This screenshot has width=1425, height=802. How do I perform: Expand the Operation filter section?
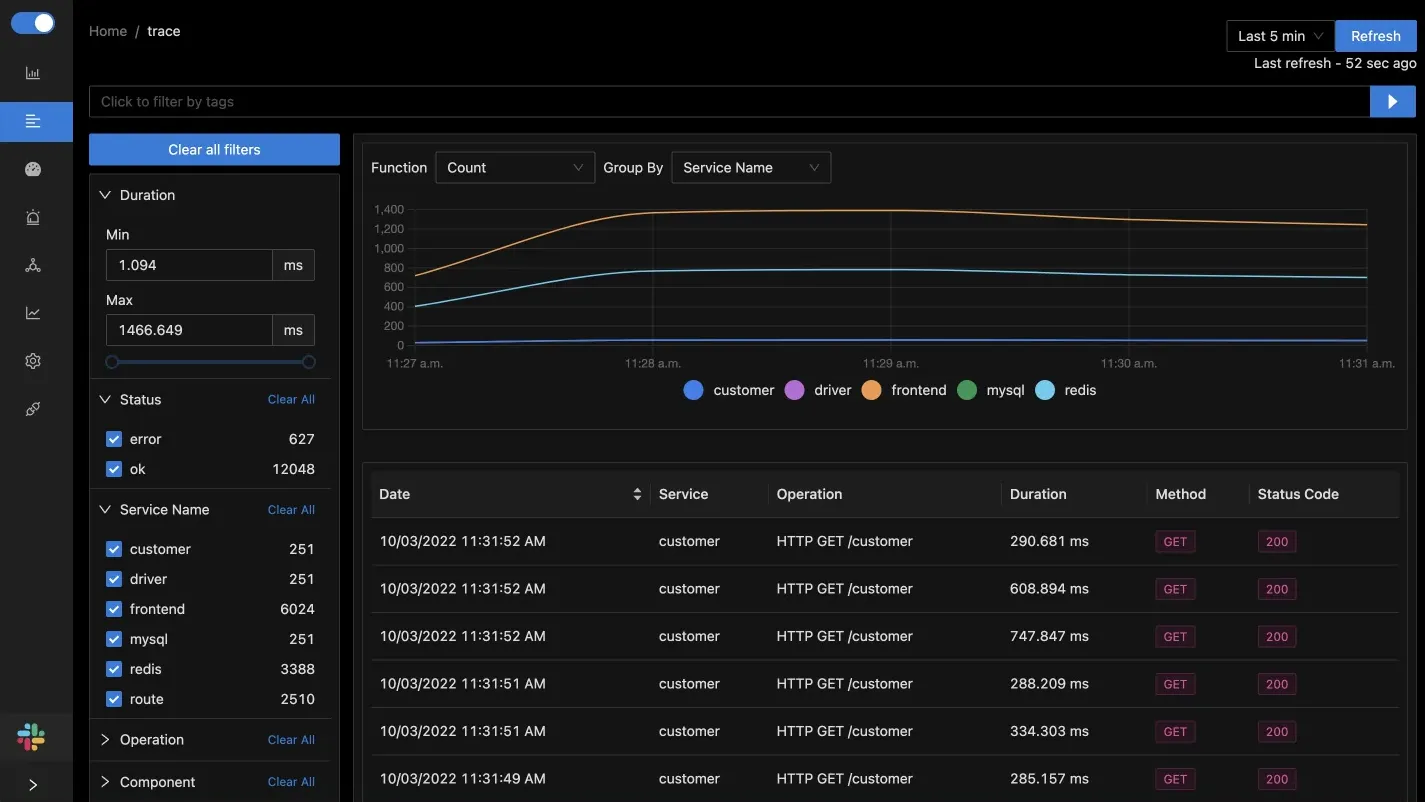pyautogui.click(x=151, y=740)
